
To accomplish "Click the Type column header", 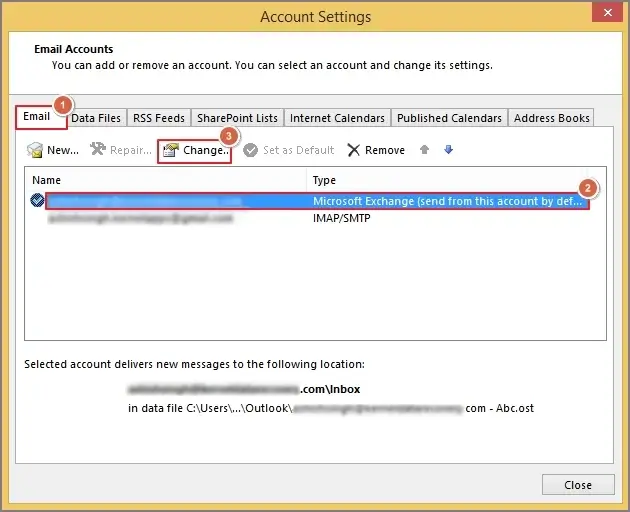I will [324, 180].
